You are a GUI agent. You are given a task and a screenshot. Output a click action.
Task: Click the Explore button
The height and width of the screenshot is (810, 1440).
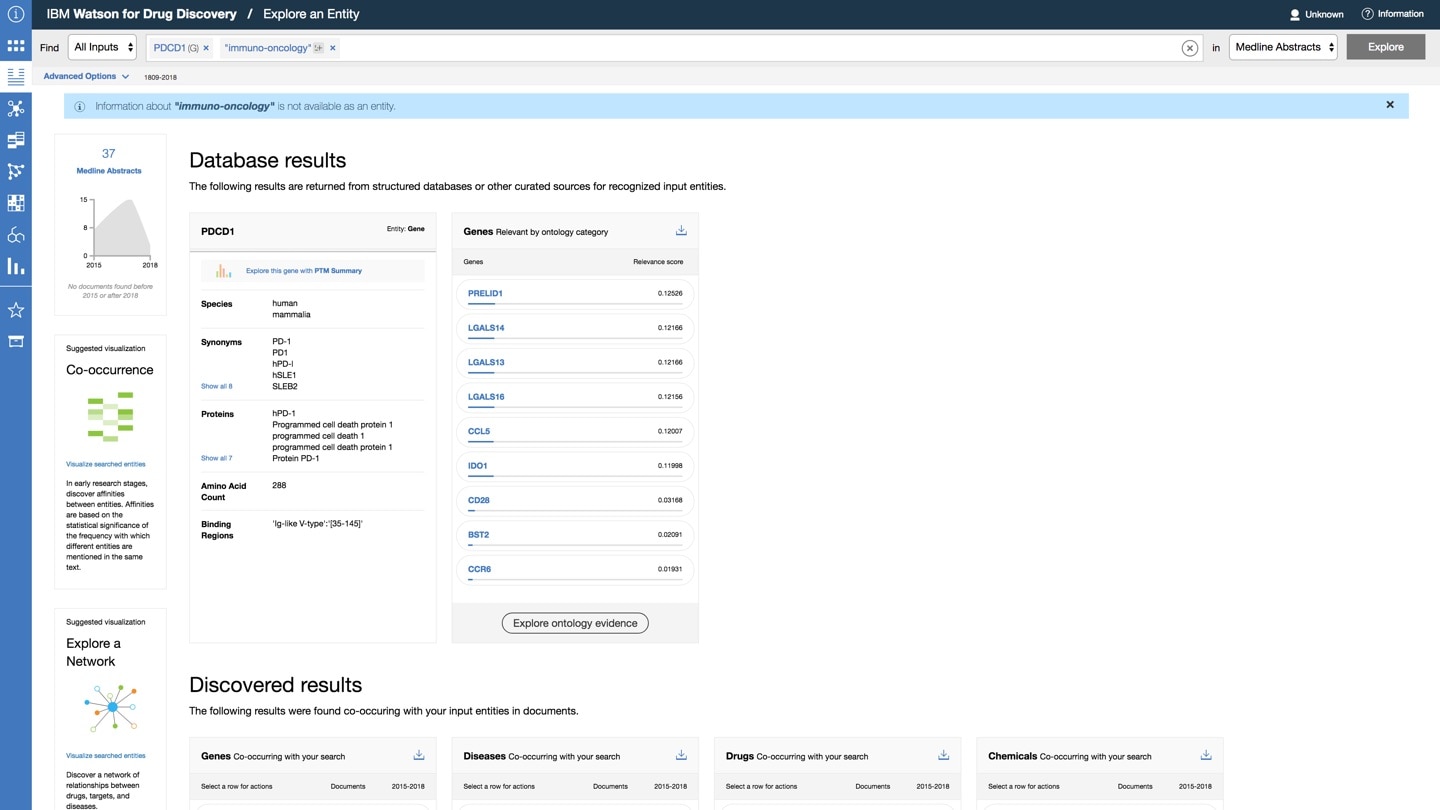click(1385, 47)
